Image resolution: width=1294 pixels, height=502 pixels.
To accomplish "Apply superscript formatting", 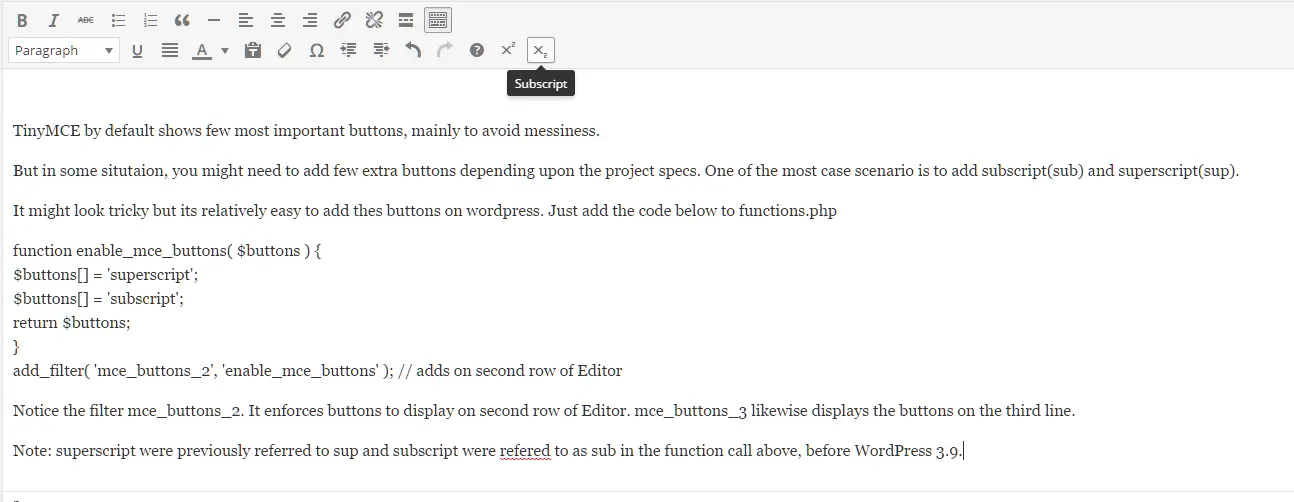I will click(x=509, y=50).
